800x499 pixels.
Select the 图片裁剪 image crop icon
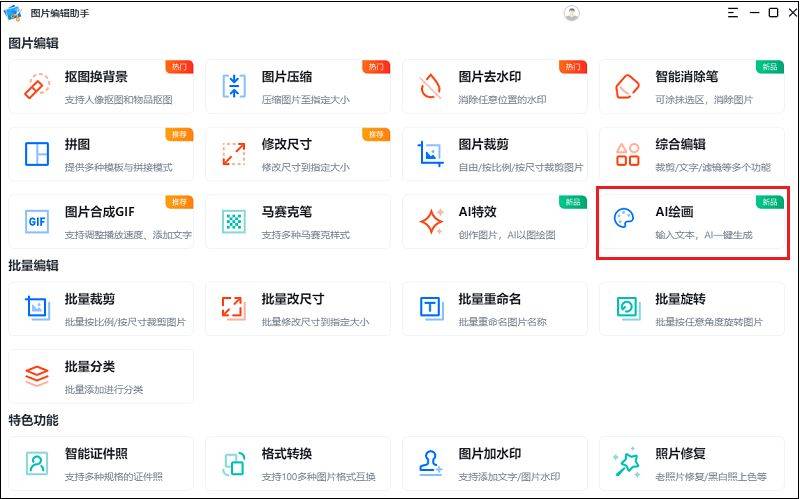(431, 153)
